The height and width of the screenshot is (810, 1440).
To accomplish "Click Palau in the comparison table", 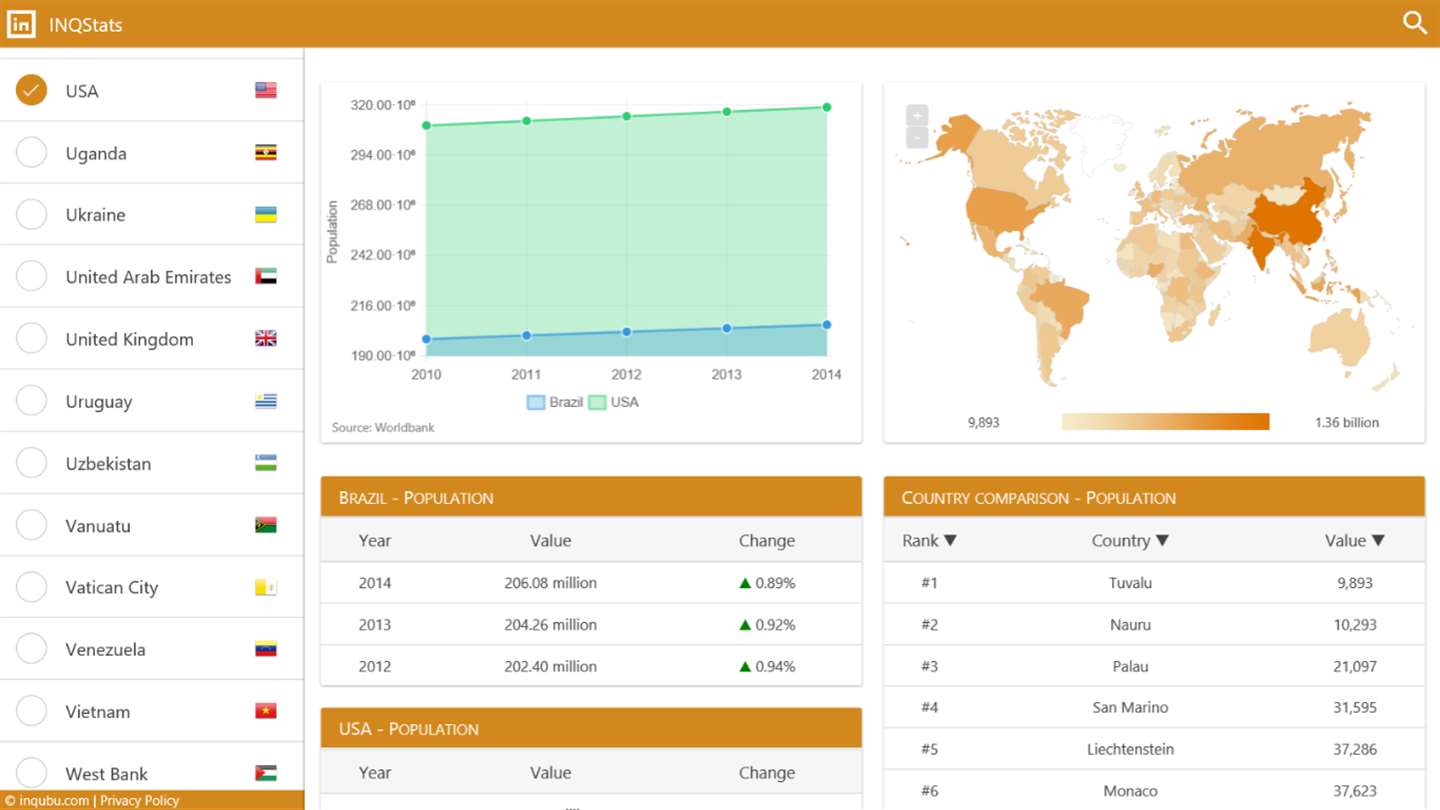I will pos(1131,666).
